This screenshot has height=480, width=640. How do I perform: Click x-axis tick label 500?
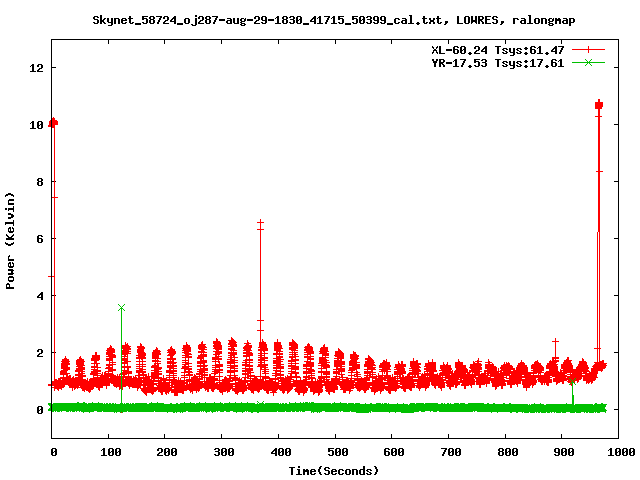coord(338,452)
